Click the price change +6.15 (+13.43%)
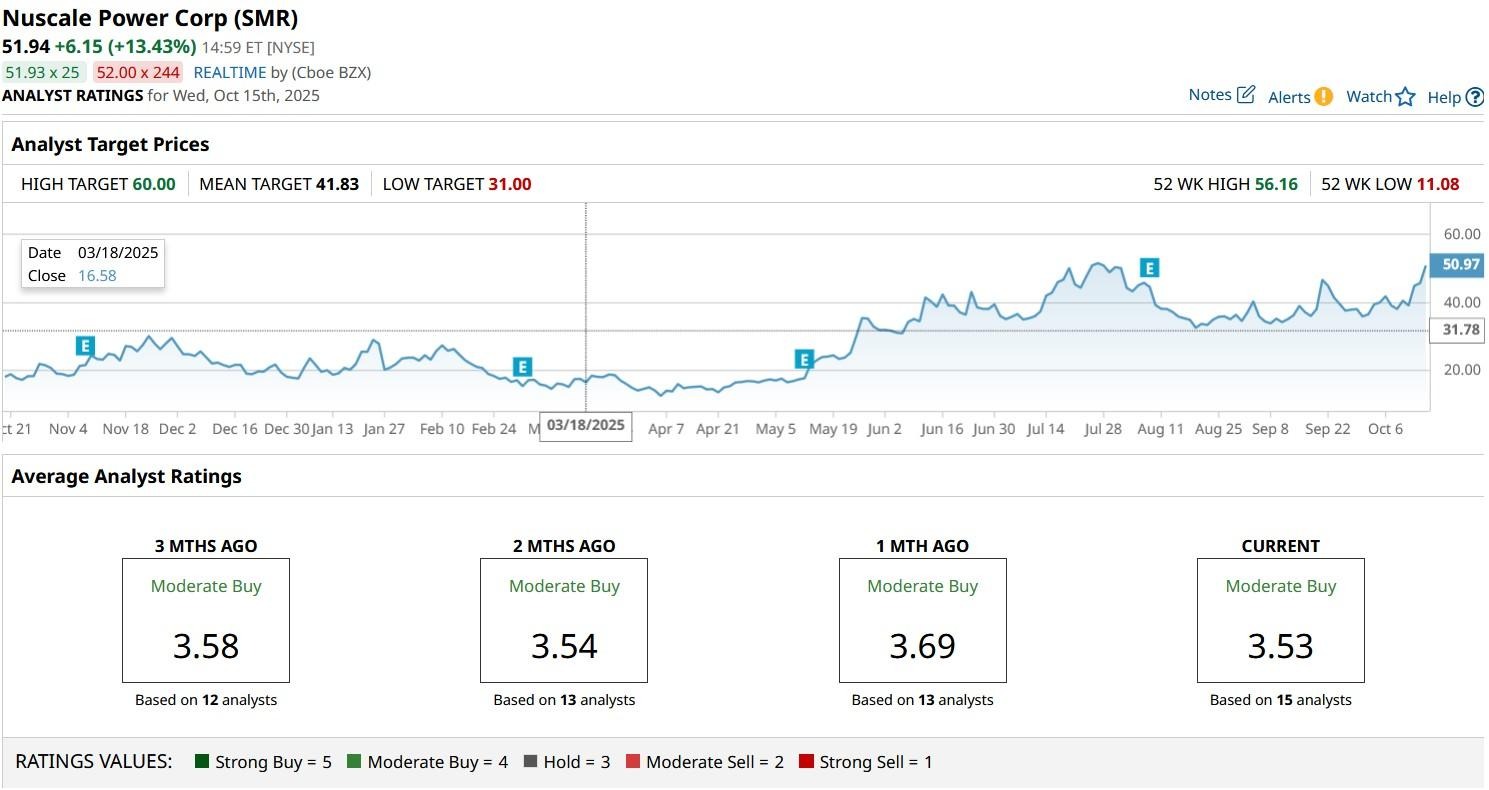Image resolution: width=1489 pixels, height=790 pixels. [125, 46]
